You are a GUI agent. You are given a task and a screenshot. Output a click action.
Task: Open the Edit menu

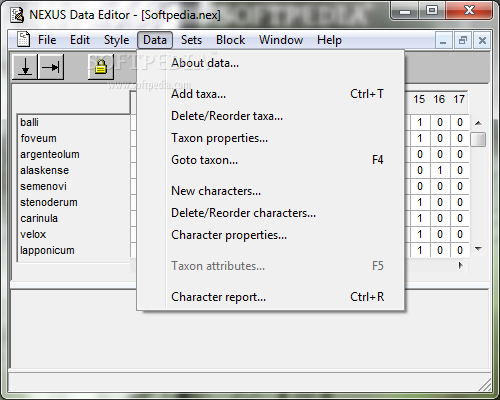tap(80, 40)
